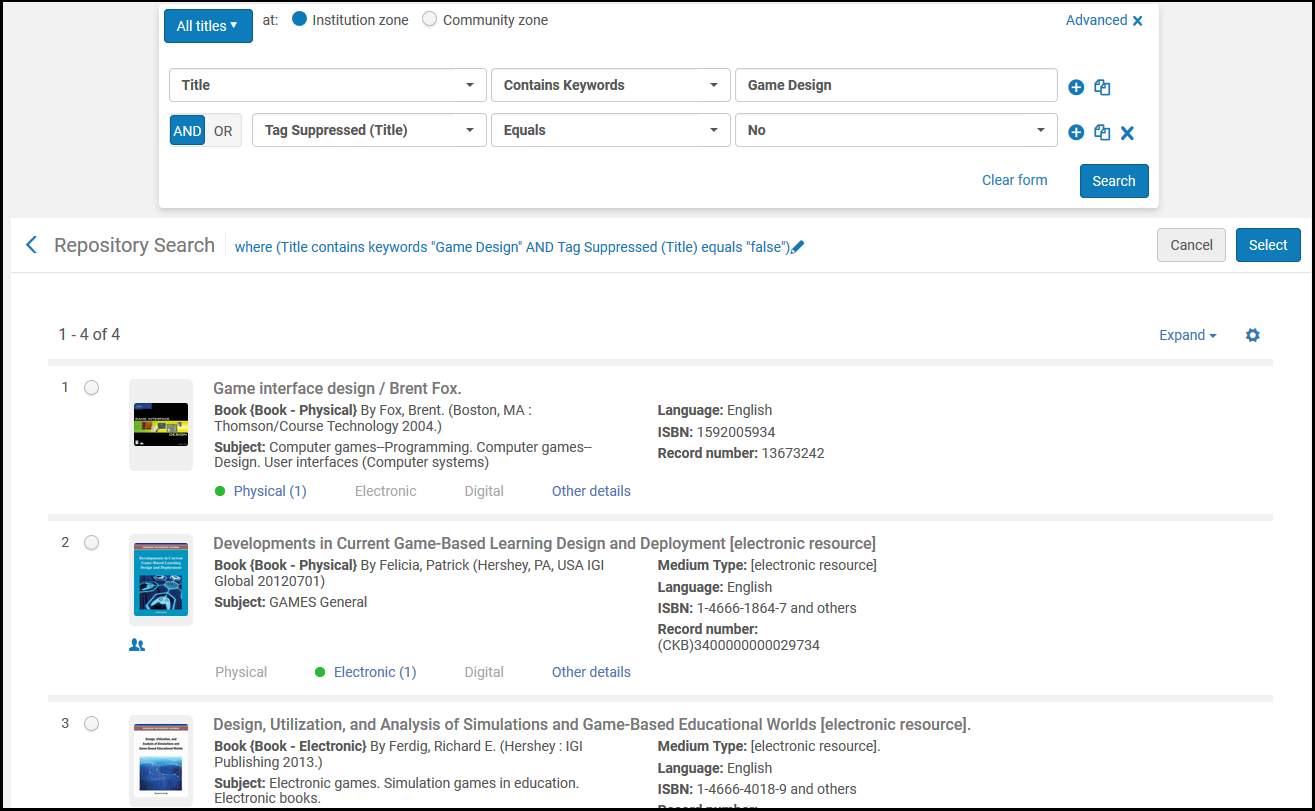The height and width of the screenshot is (811, 1315).
Task: Click the Cancel button
Action: coord(1191,245)
